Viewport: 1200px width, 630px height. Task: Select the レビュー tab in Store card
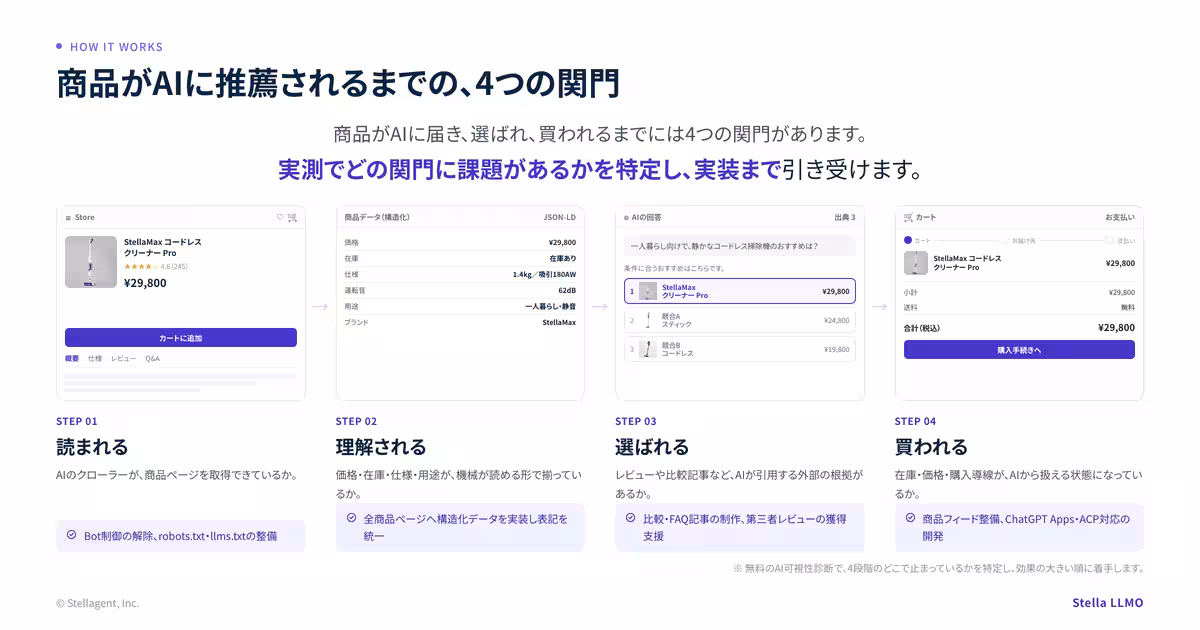(124, 358)
